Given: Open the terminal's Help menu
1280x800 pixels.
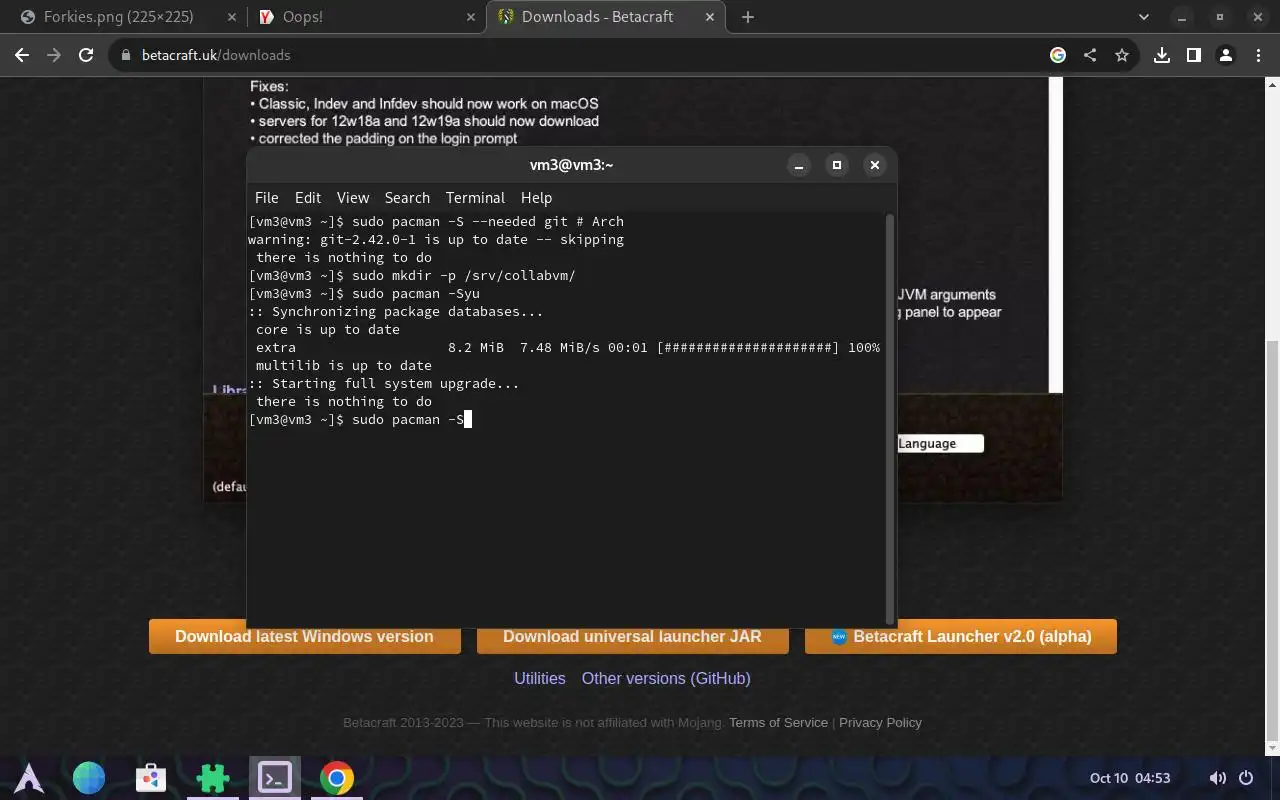Looking at the screenshot, I should coord(536,198).
